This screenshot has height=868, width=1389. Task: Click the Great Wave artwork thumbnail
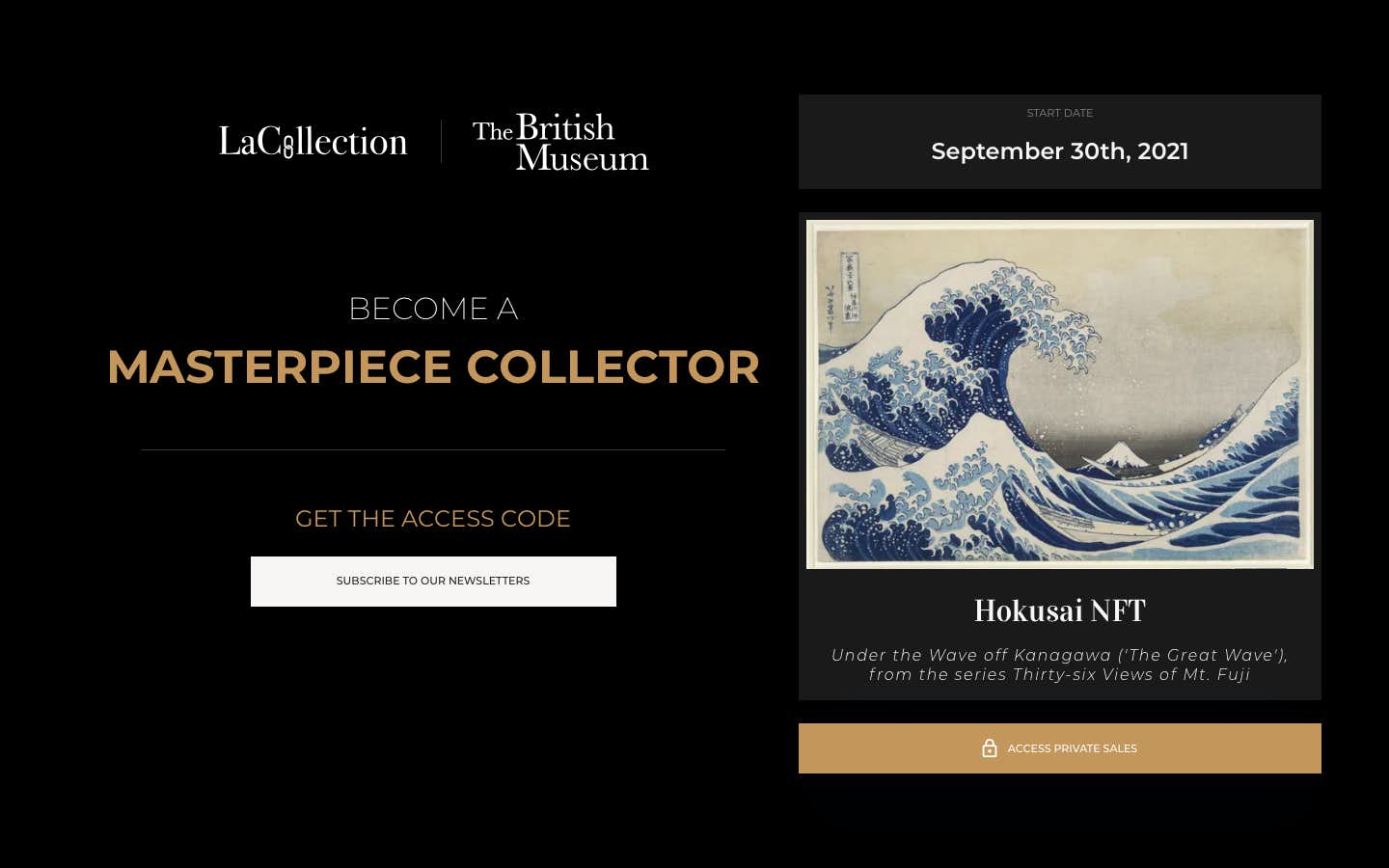(x=1059, y=394)
